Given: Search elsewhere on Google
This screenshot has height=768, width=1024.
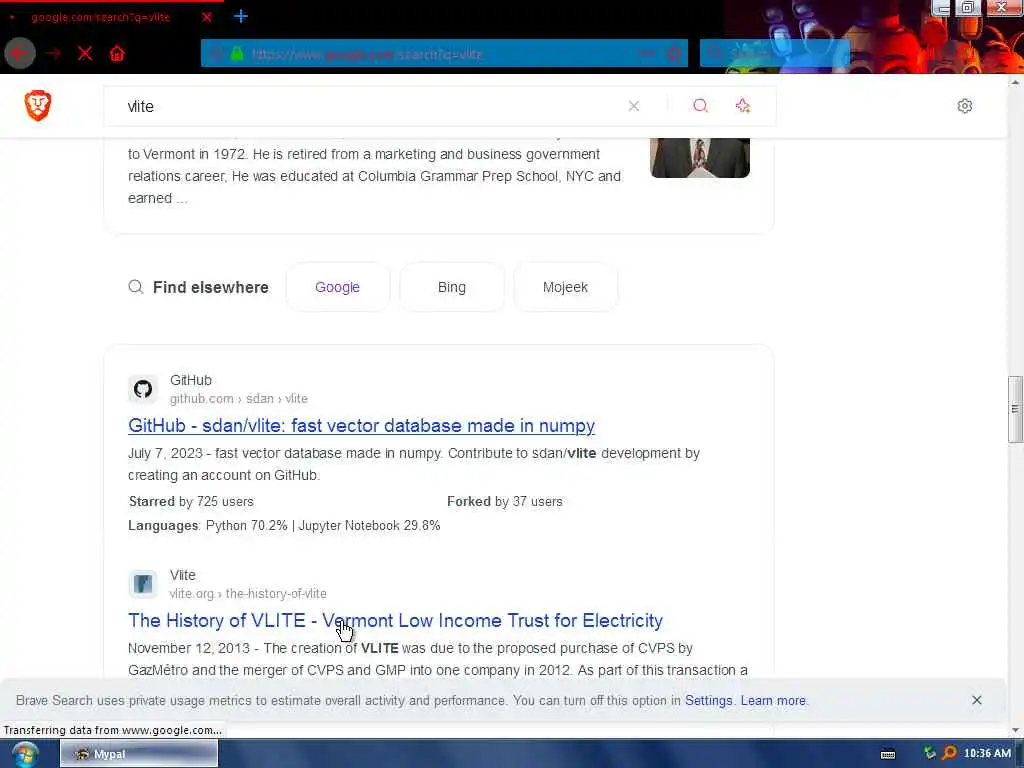Looking at the screenshot, I should pos(338,287).
